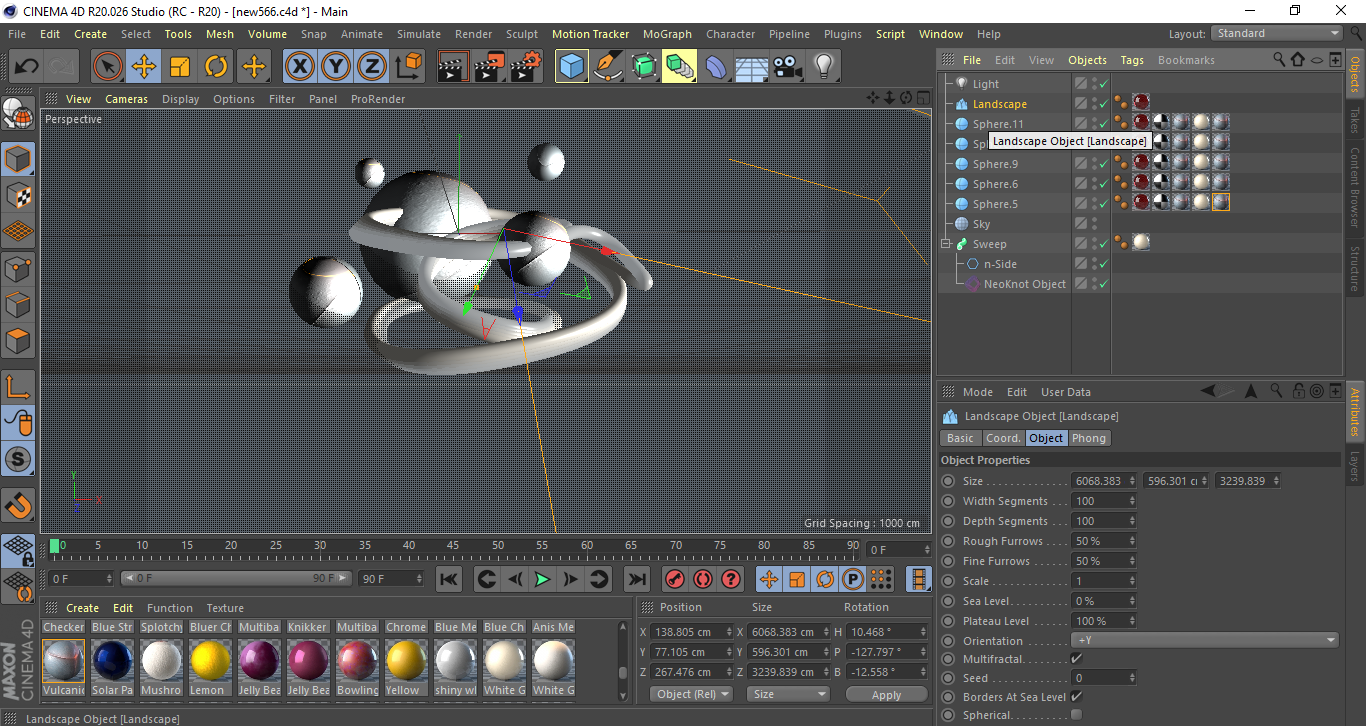Add a Camera object
This screenshot has width=1366, height=726.
tap(788, 67)
